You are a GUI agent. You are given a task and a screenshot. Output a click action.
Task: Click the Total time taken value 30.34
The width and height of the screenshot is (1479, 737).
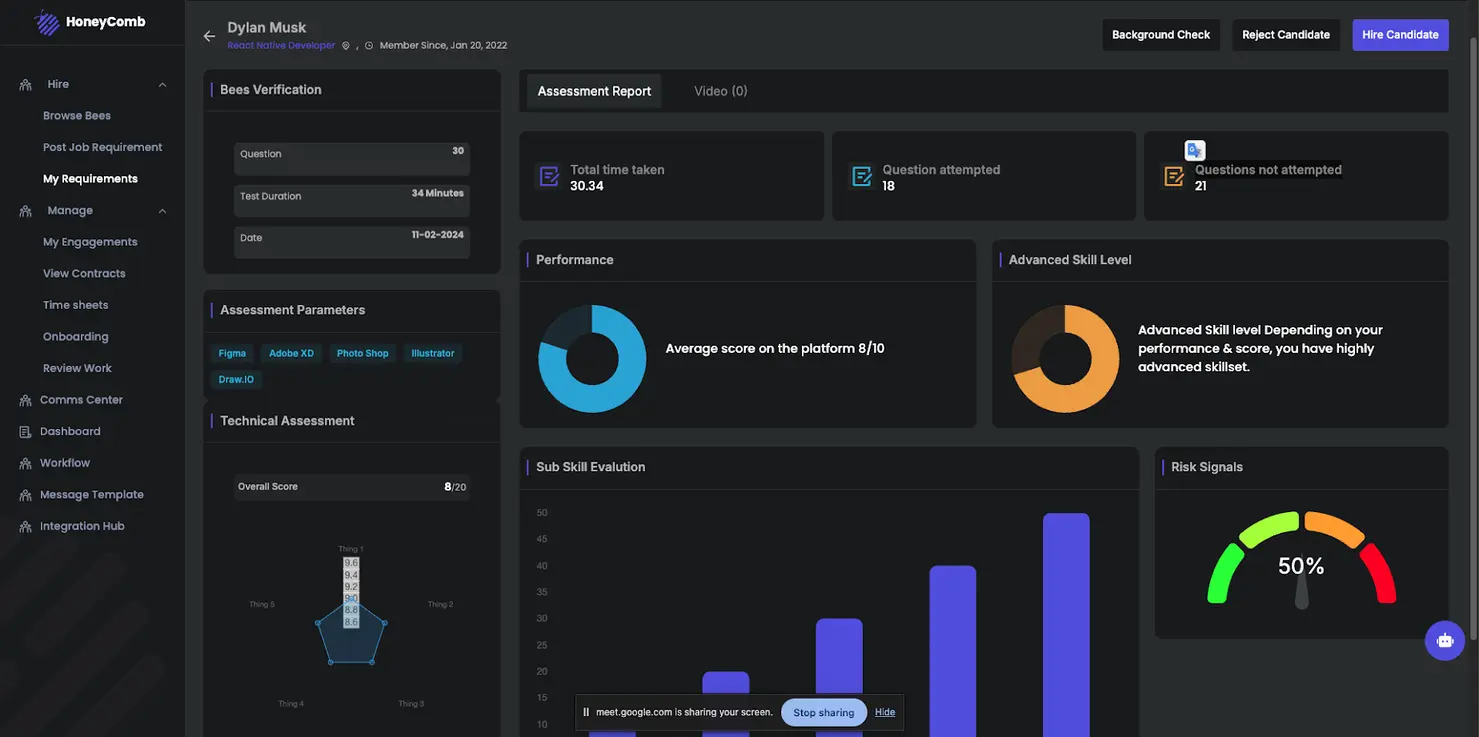click(587, 186)
